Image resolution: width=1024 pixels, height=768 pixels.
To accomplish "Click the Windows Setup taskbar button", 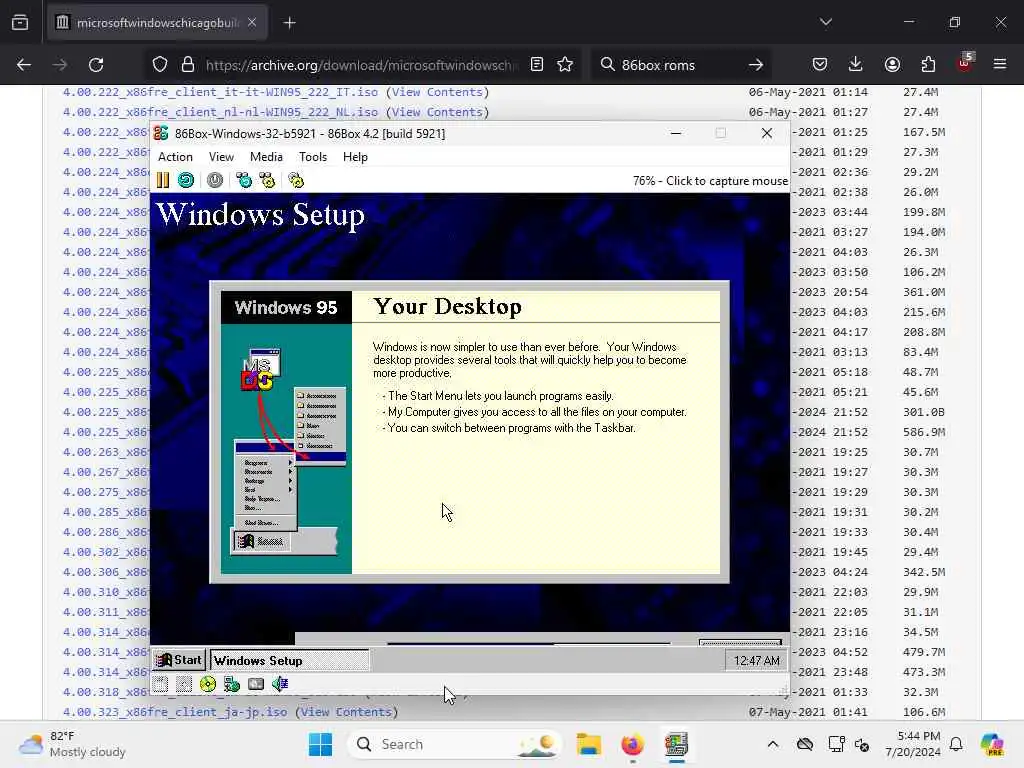I will coord(289,660).
